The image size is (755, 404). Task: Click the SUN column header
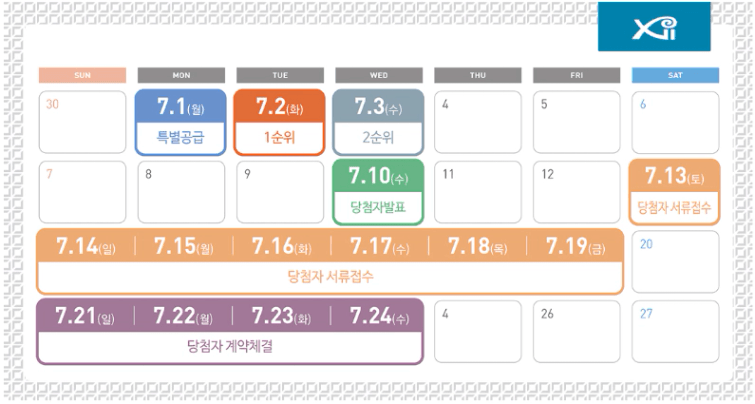click(x=82, y=75)
